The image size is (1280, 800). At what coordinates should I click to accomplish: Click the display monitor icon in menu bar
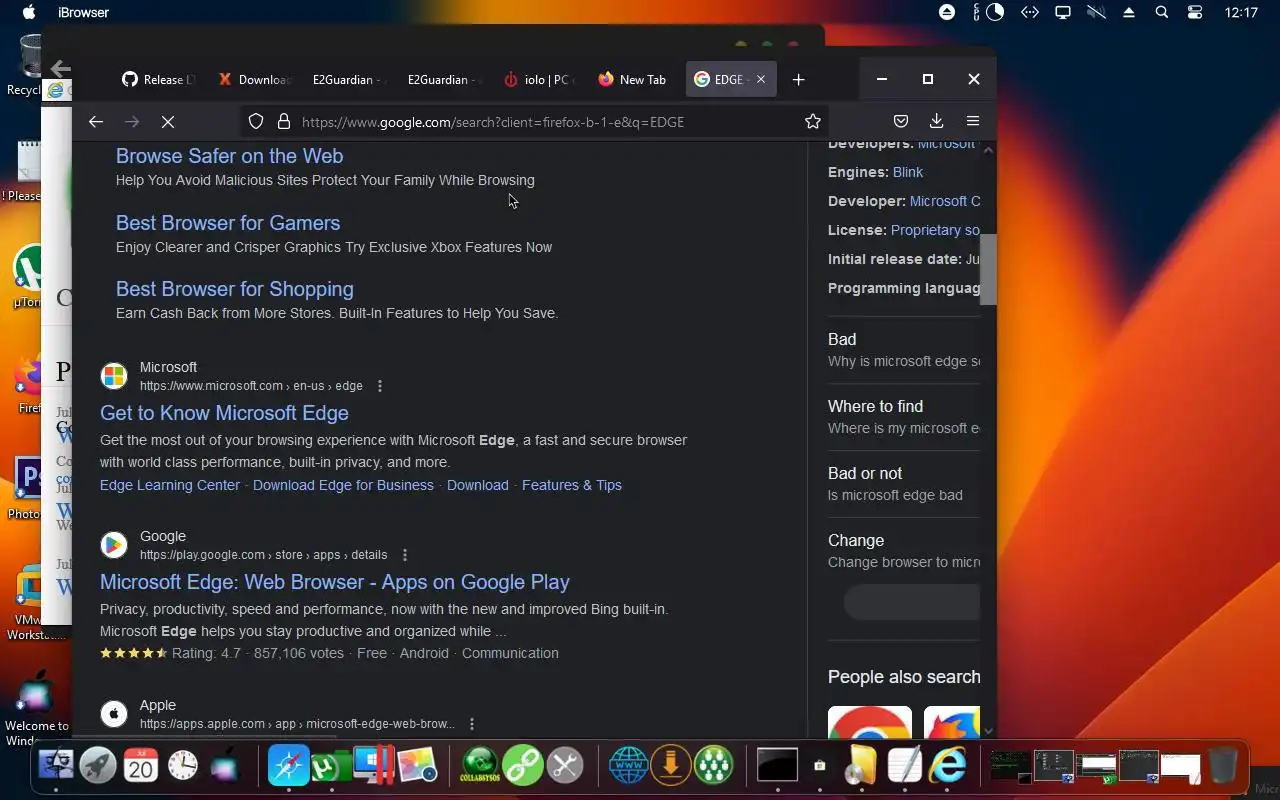click(1063, 12)
